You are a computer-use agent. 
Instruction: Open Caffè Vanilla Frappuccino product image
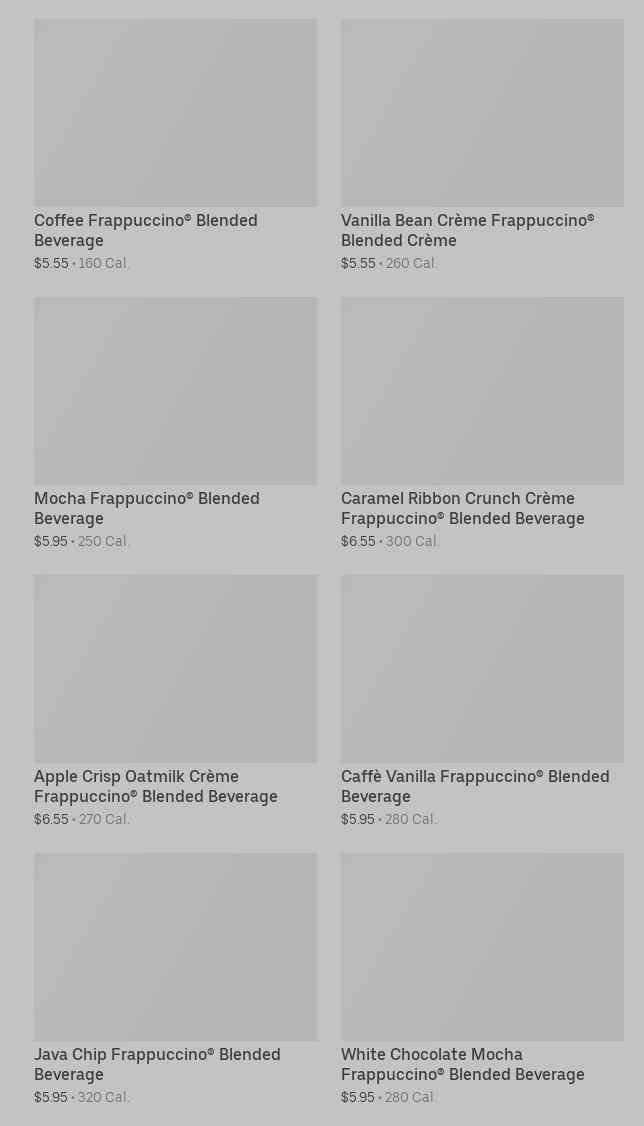482,668
